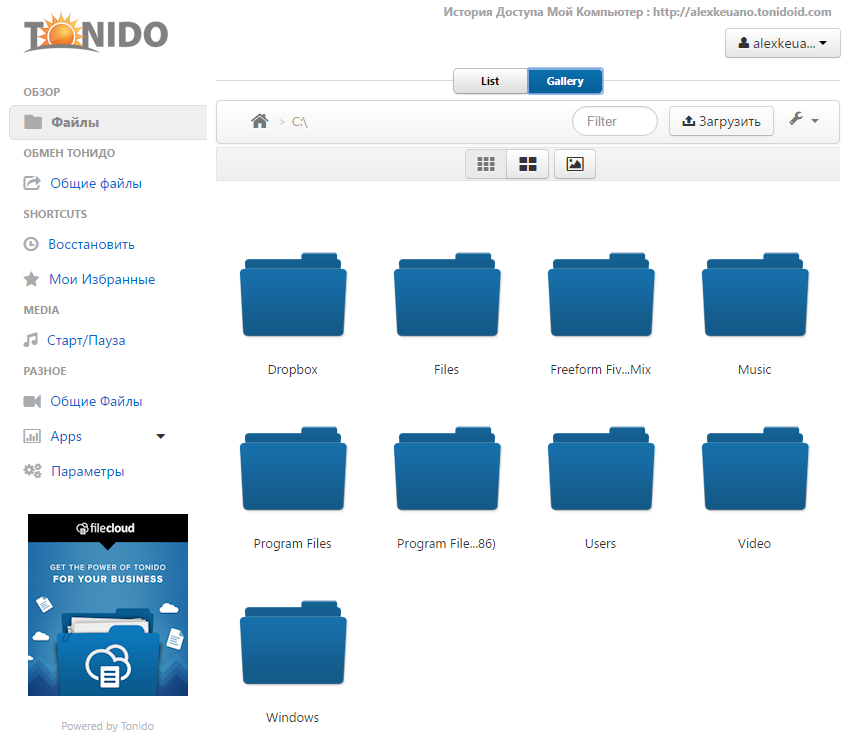The image size is (848, 742).
Task: Expand the Apps menu arrow
Action: pos(160,436)
